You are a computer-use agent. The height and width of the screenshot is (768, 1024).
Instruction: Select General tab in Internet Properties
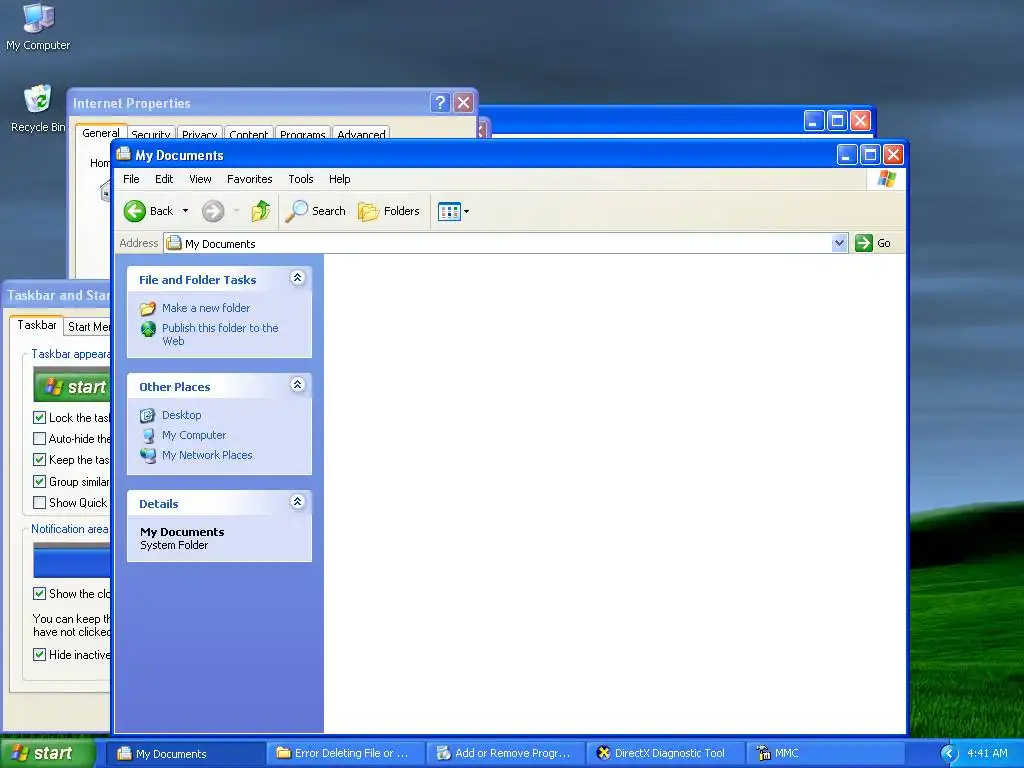(x=101, y=133)
